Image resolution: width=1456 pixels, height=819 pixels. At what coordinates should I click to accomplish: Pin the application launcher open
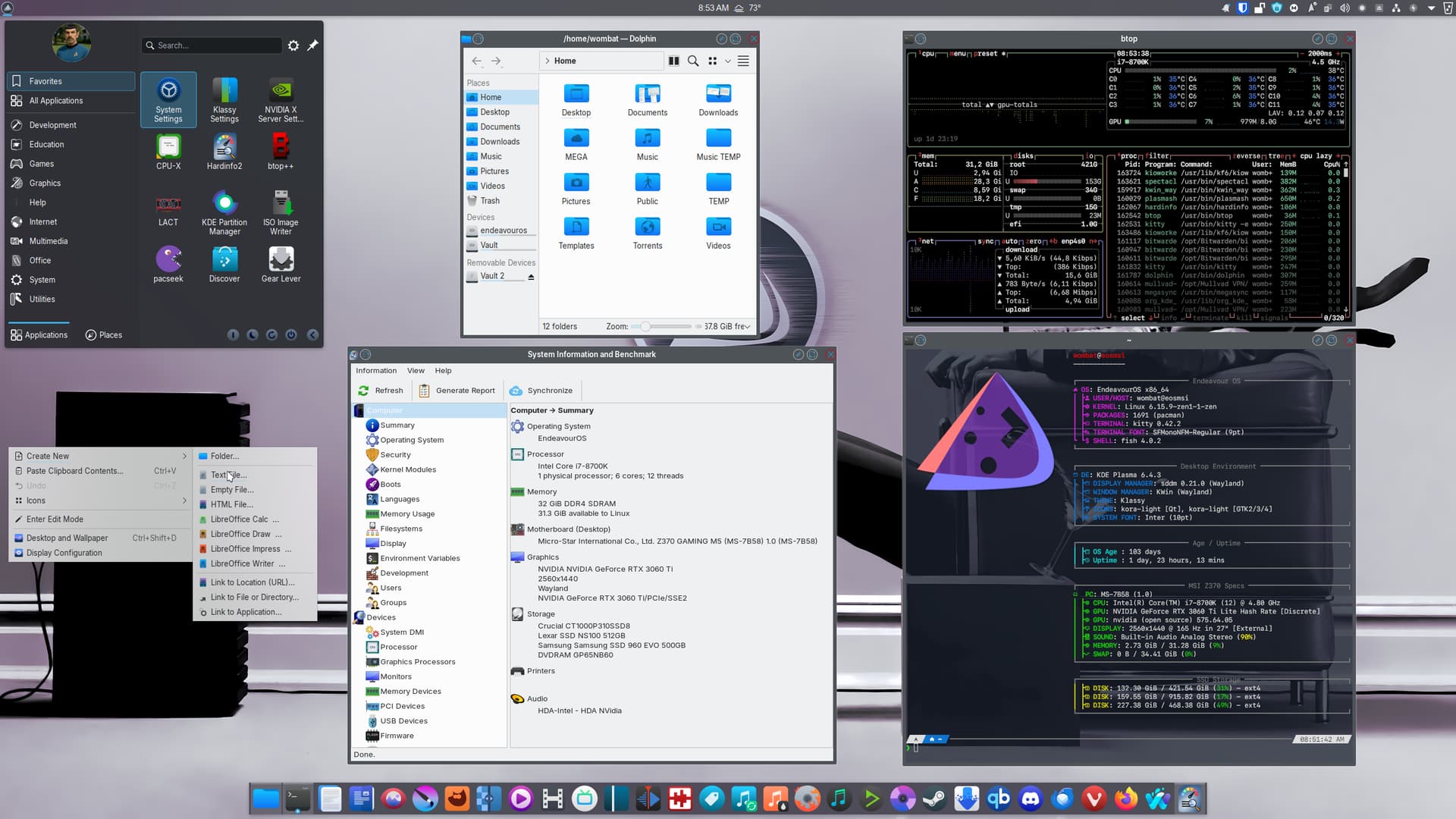pyautogui.click(x=312, y=45)
